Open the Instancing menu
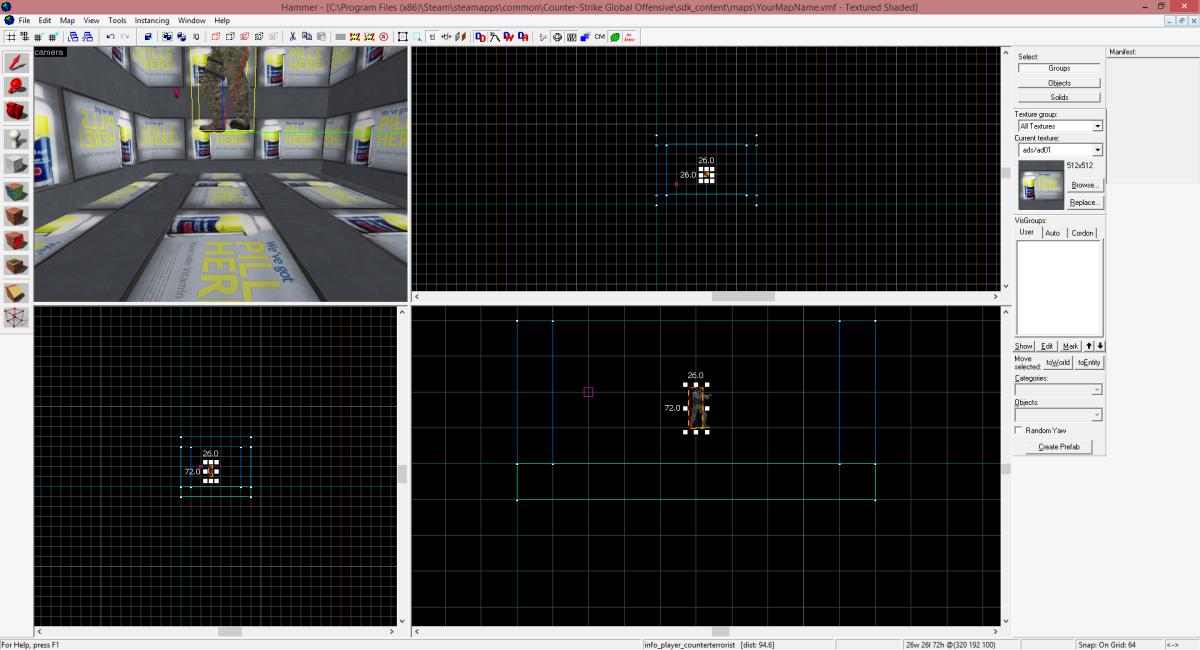Viewport: 1200px width, 650px height. tap(152, 20)
